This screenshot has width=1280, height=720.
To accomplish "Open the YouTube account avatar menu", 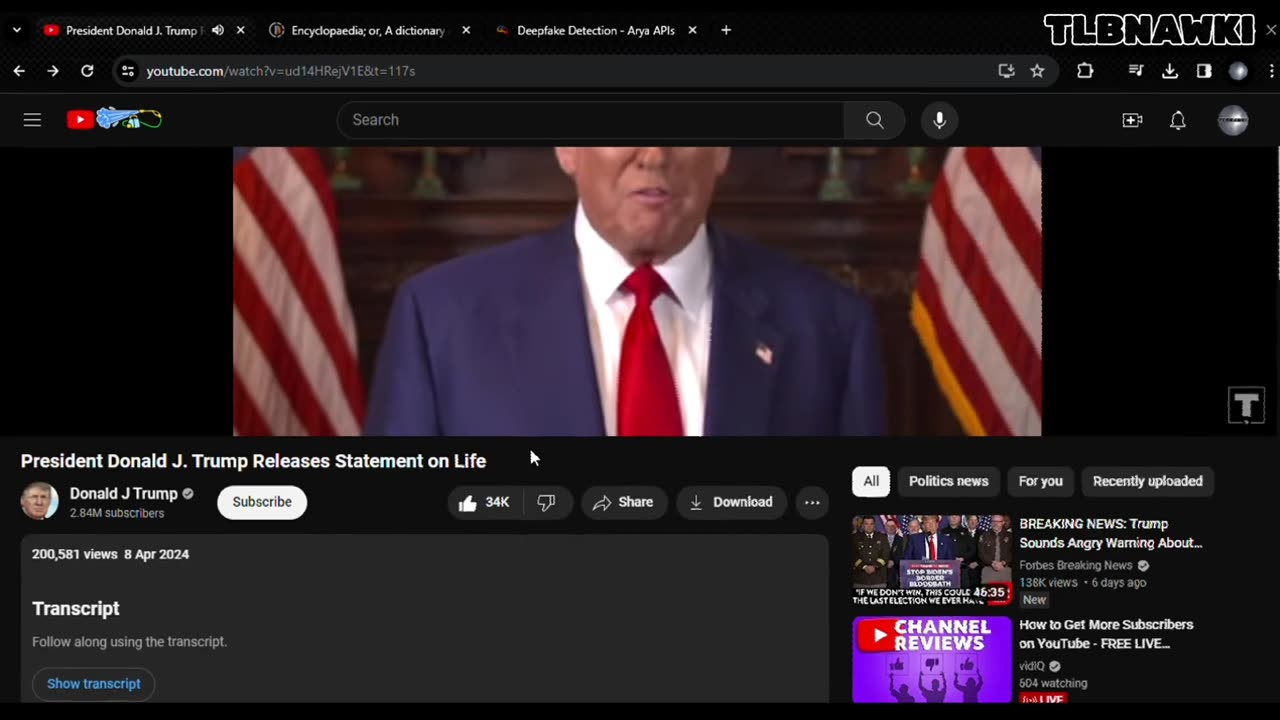I will (x=1233, y=120).
